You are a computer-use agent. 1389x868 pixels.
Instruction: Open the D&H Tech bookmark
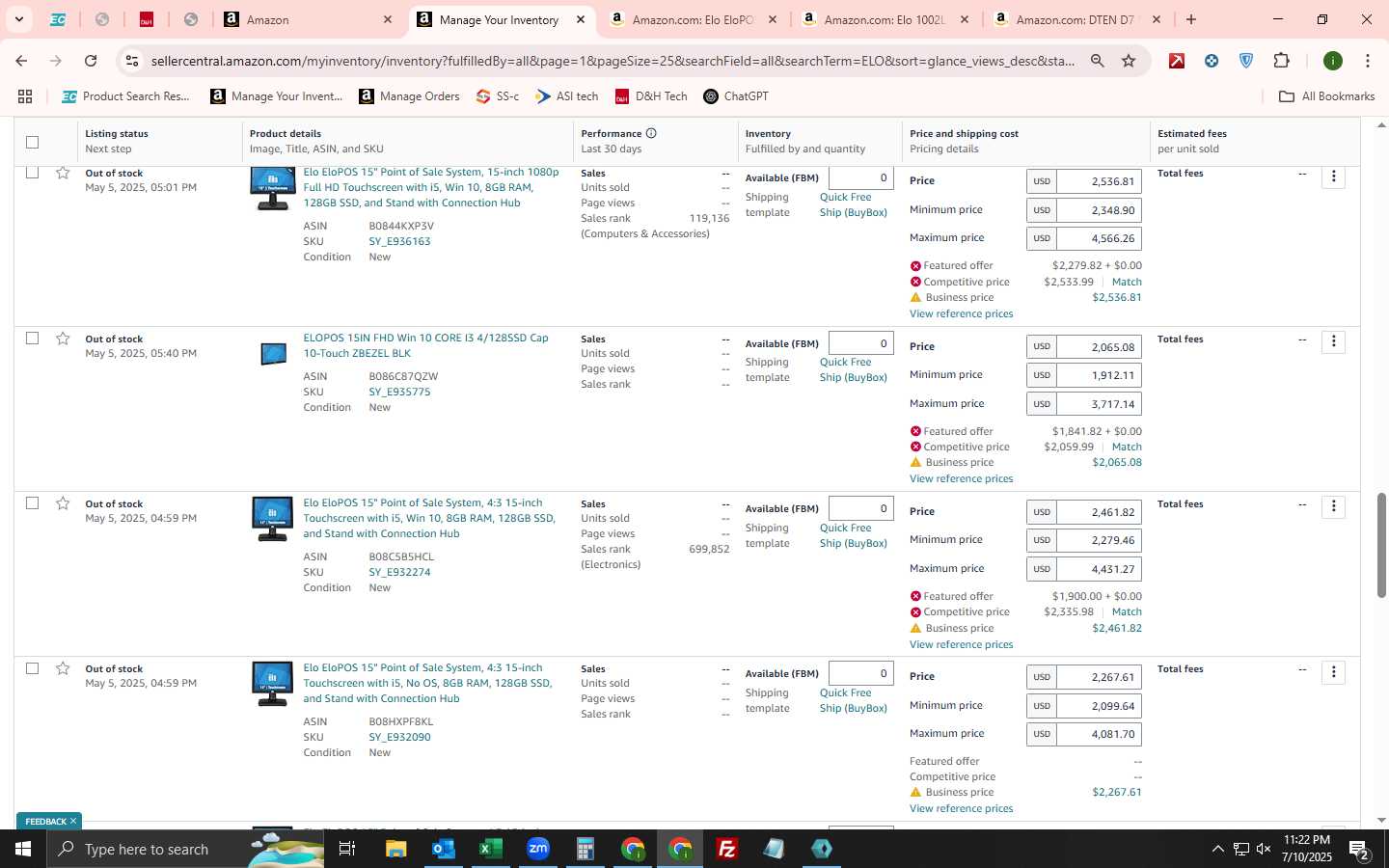point(651,96)
